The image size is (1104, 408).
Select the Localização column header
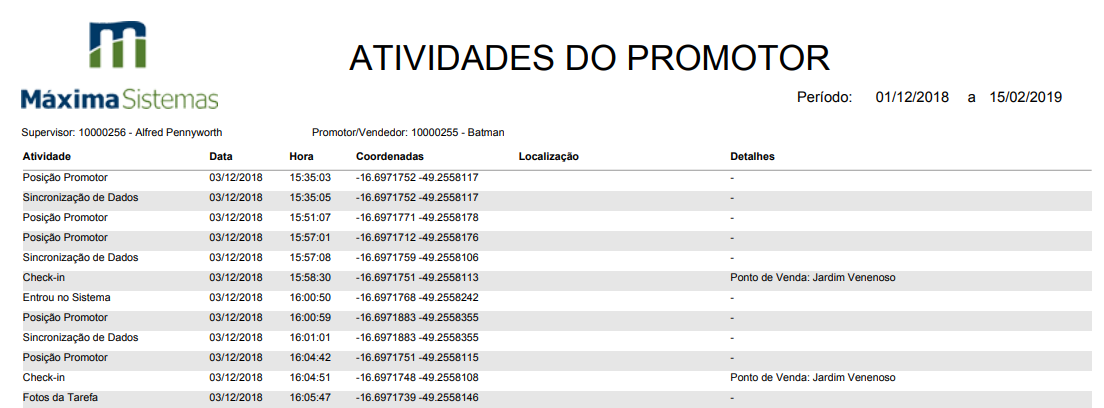[x=549, y=156]
